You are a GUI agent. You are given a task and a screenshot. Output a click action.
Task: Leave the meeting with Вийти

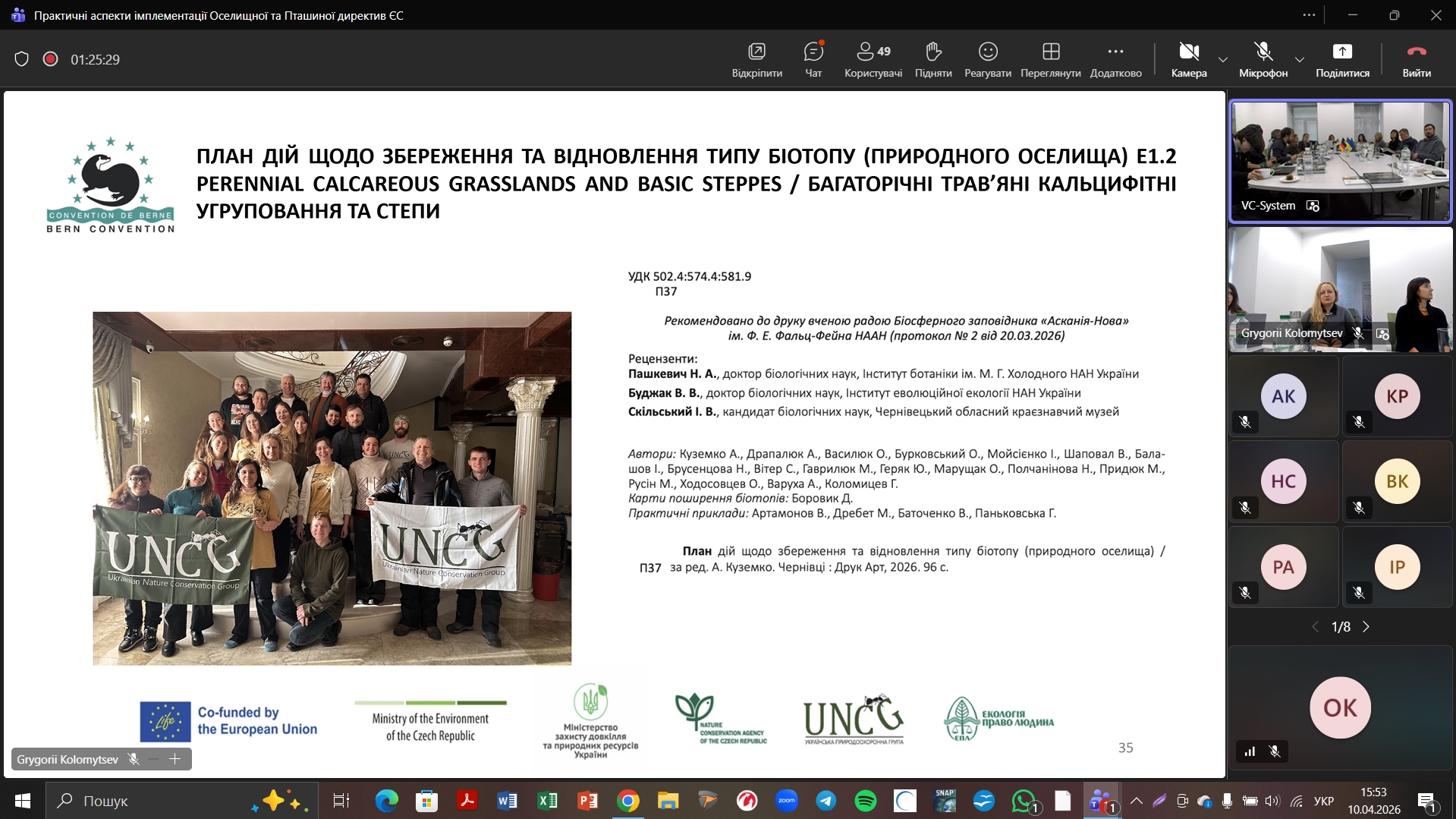tap(1416, 59)
